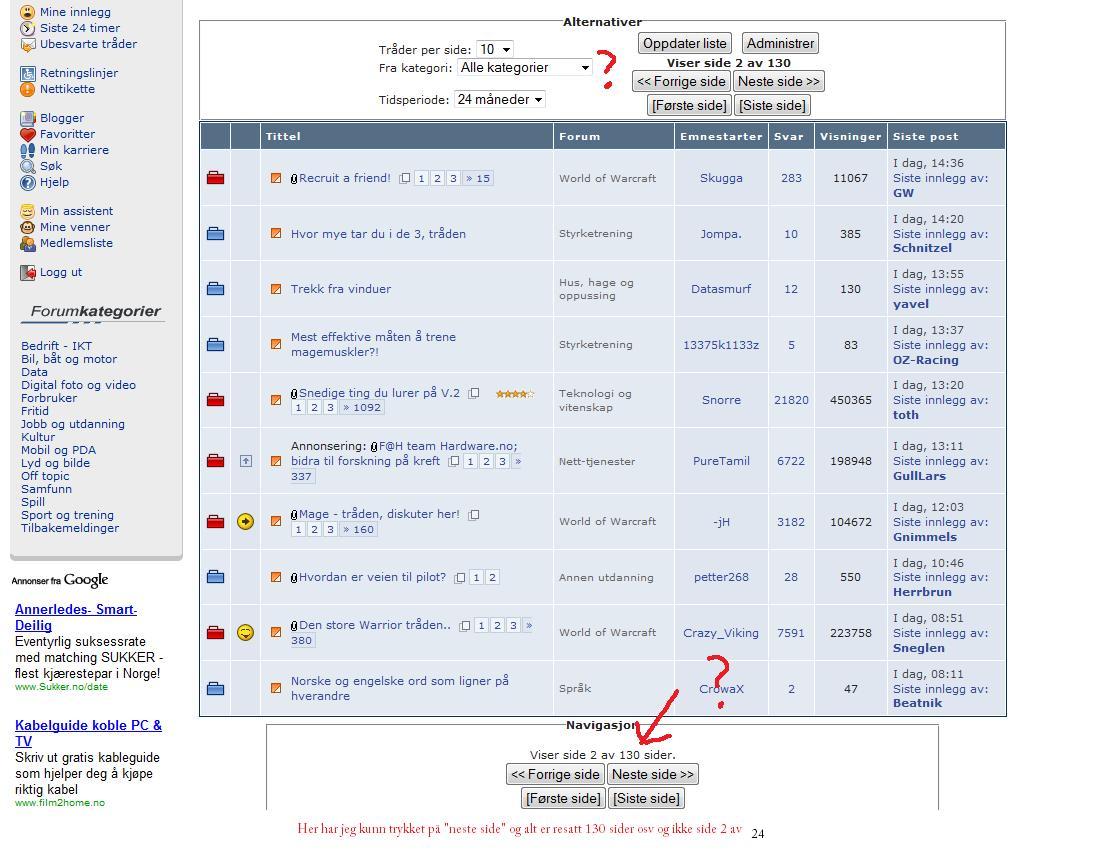Open the Tidsperiode dropdown

(500, 99)
